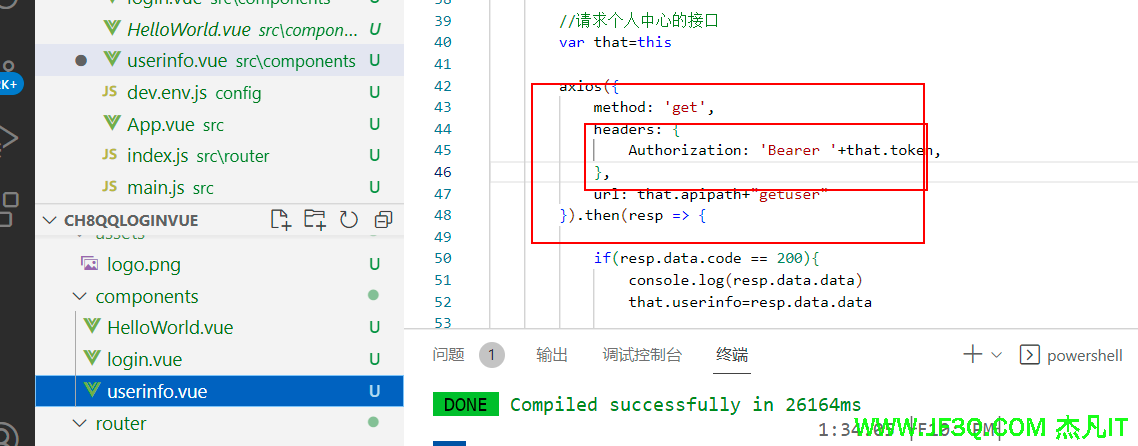
Task: Collapse the CH8QQLOGINVUE project section
Action: point(49,221)
